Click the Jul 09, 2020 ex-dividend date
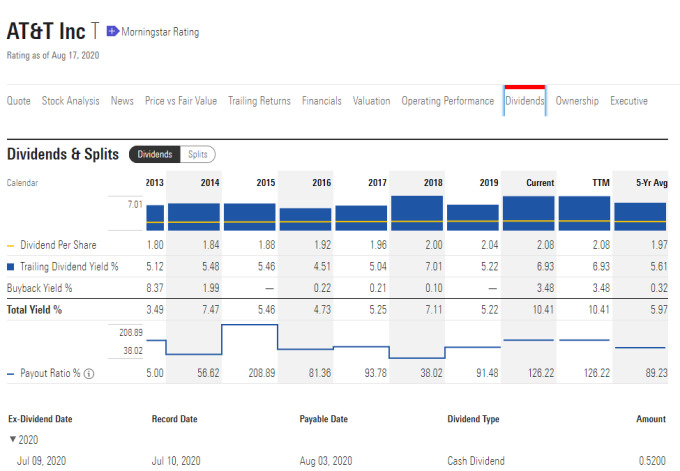The width and height of the screenshot is (680, 471). tap(41, 461)
